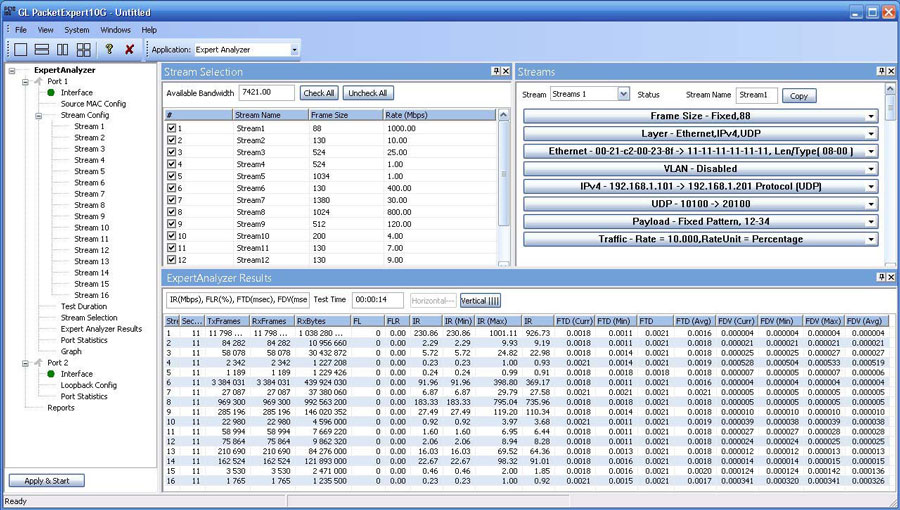The height and width of the screenshot is (510, 900).
Task: Uncheck Stream10 checkbox in Stream Selection
Action: click(171, 236)
